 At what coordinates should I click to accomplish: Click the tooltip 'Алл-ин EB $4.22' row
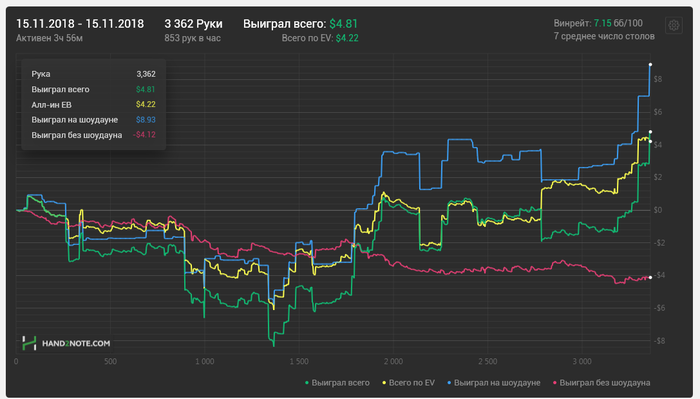(x=93, y=104)
